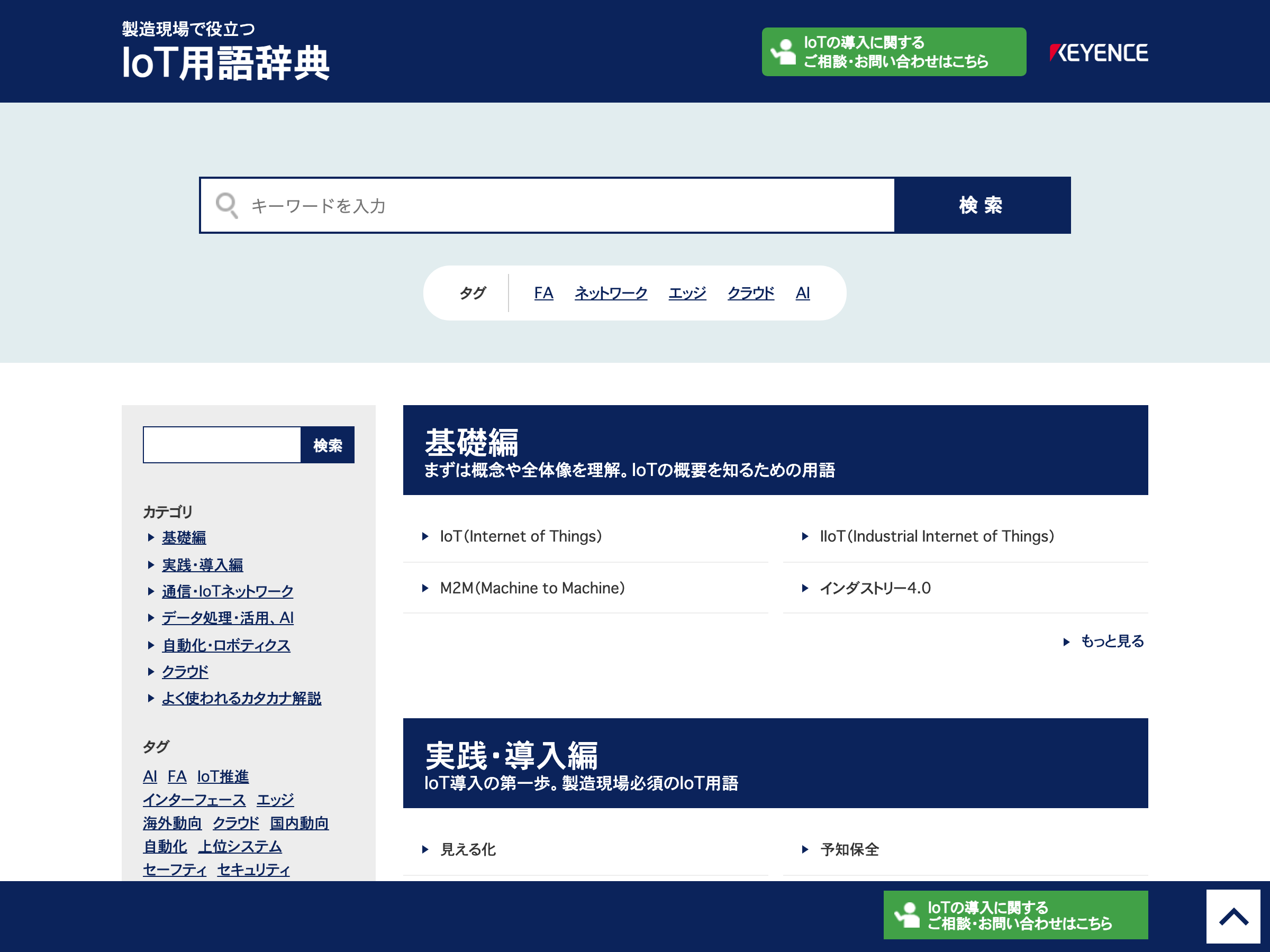The width and height of the screenshot is (1270, 952).
Task: Click the セーフティ tag in sidebar
Action: [175, 871]
